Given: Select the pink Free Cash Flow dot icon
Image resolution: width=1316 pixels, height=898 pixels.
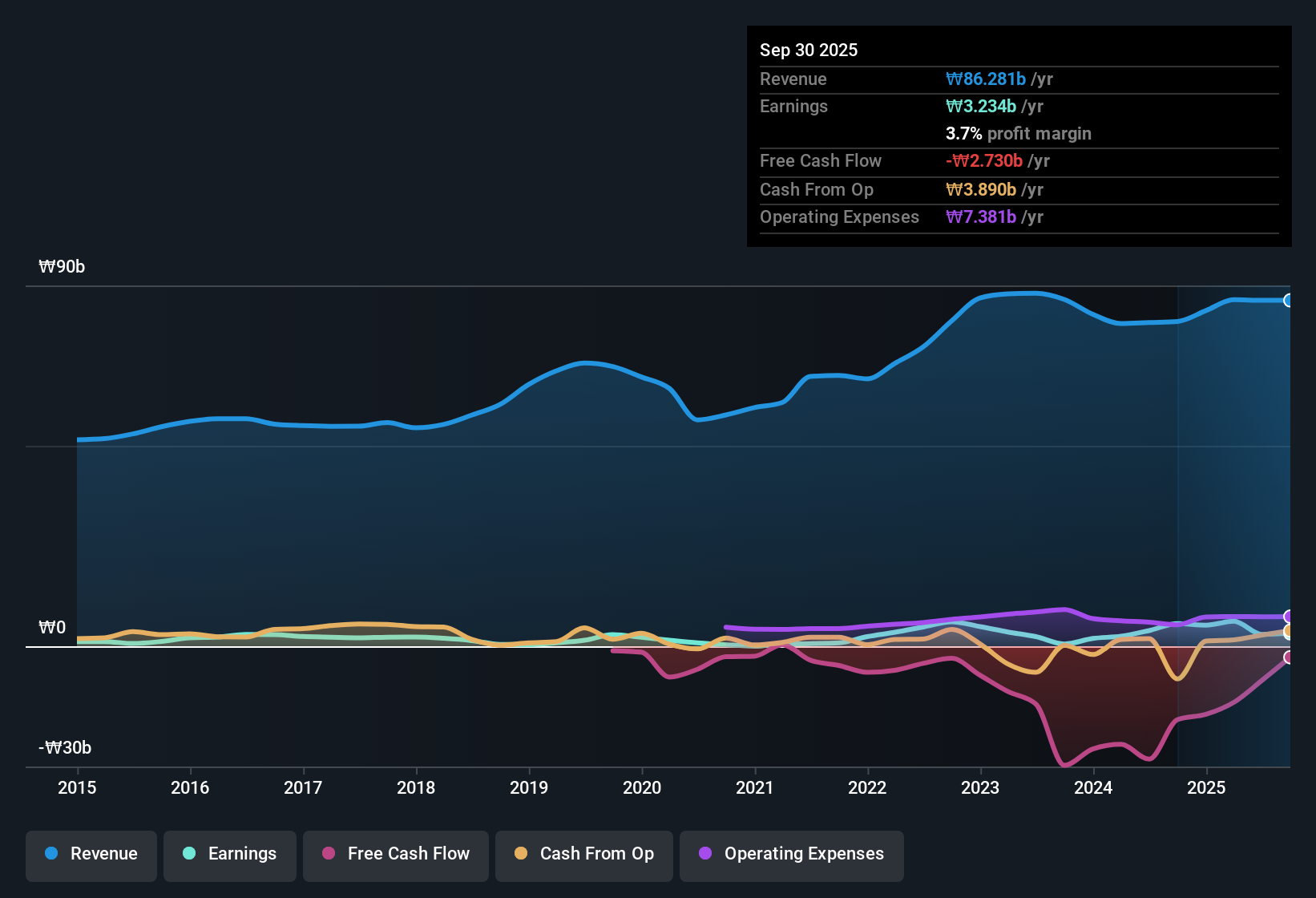Looking at the screenshot, I should click(328, 854).
